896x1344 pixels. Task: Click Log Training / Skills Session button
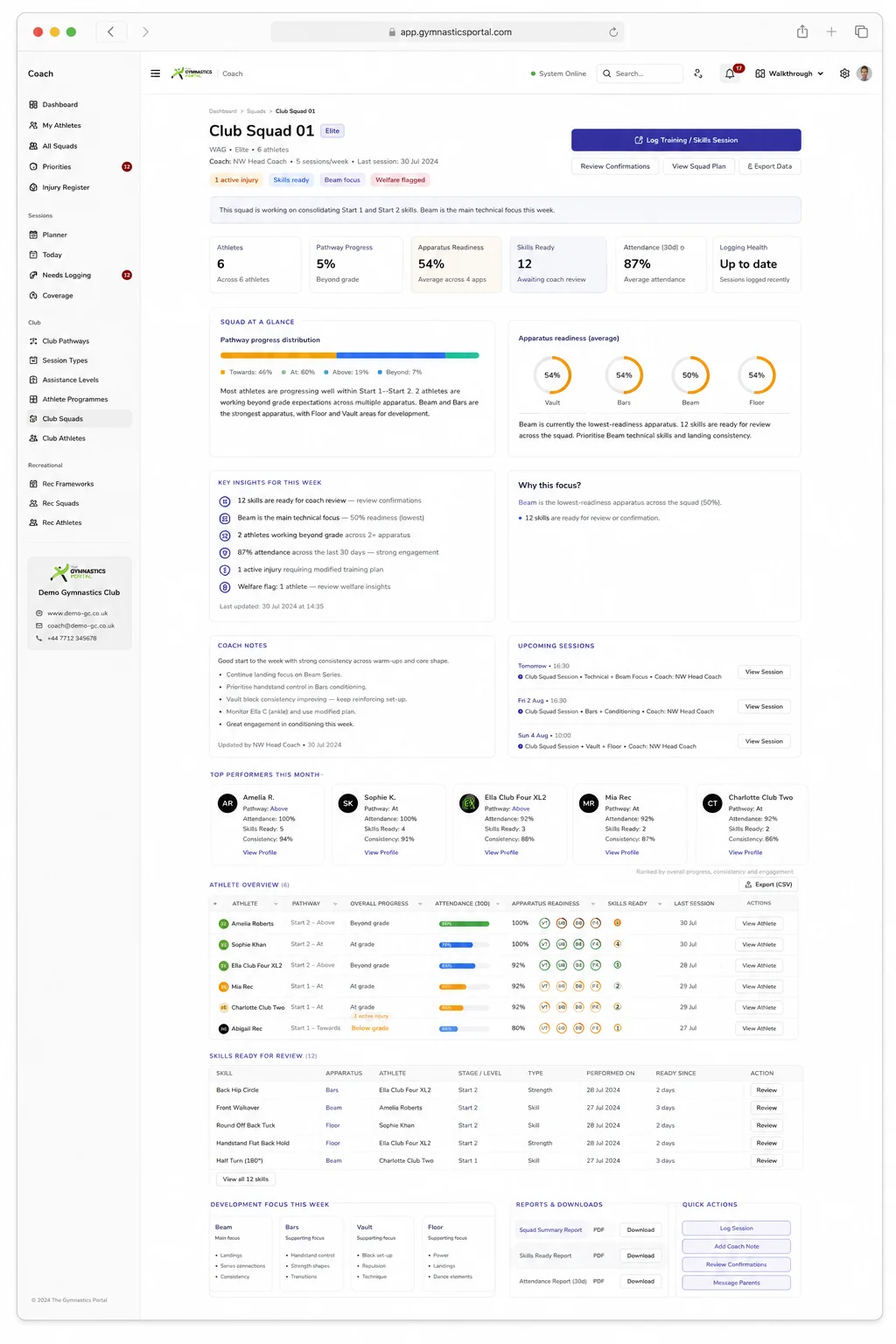[x=686, y=140]
